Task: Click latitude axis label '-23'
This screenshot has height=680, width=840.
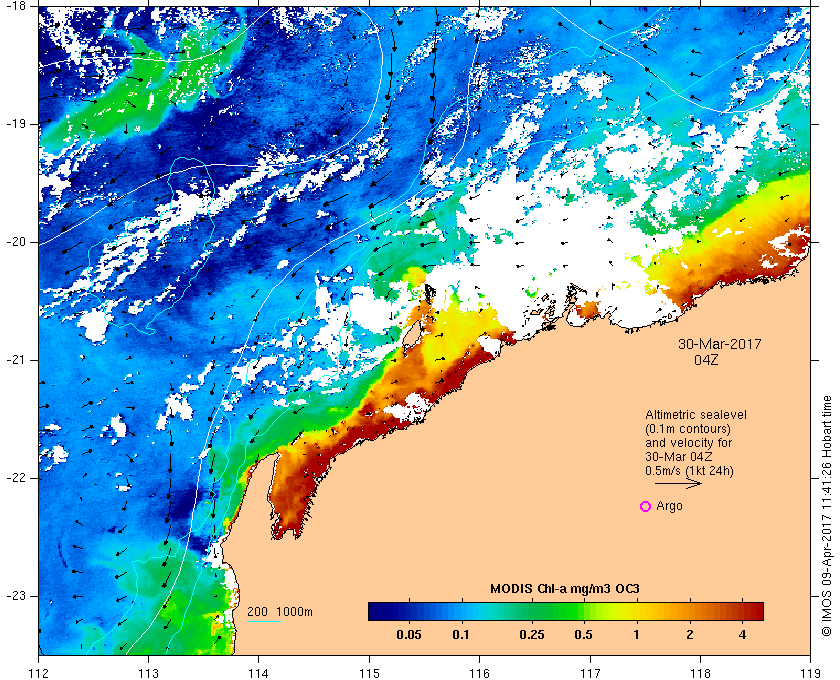Action: pos(16,595)
